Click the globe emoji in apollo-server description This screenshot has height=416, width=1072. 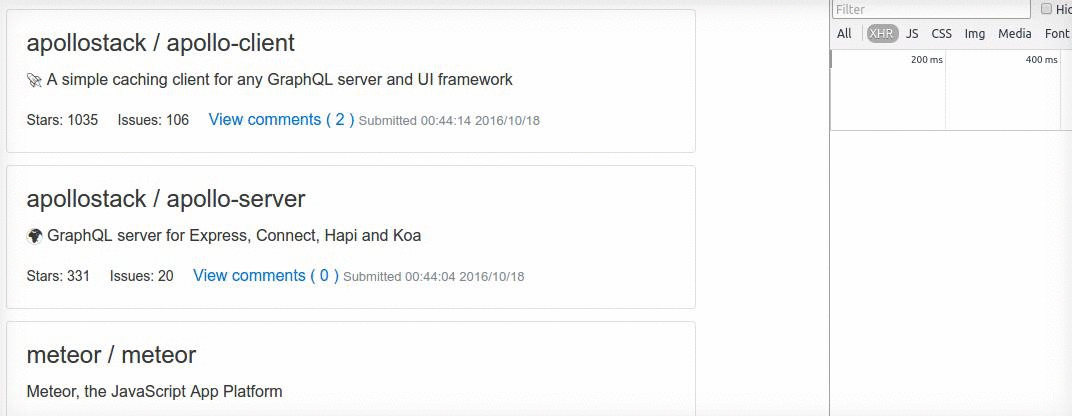click(x=34, y=237)
